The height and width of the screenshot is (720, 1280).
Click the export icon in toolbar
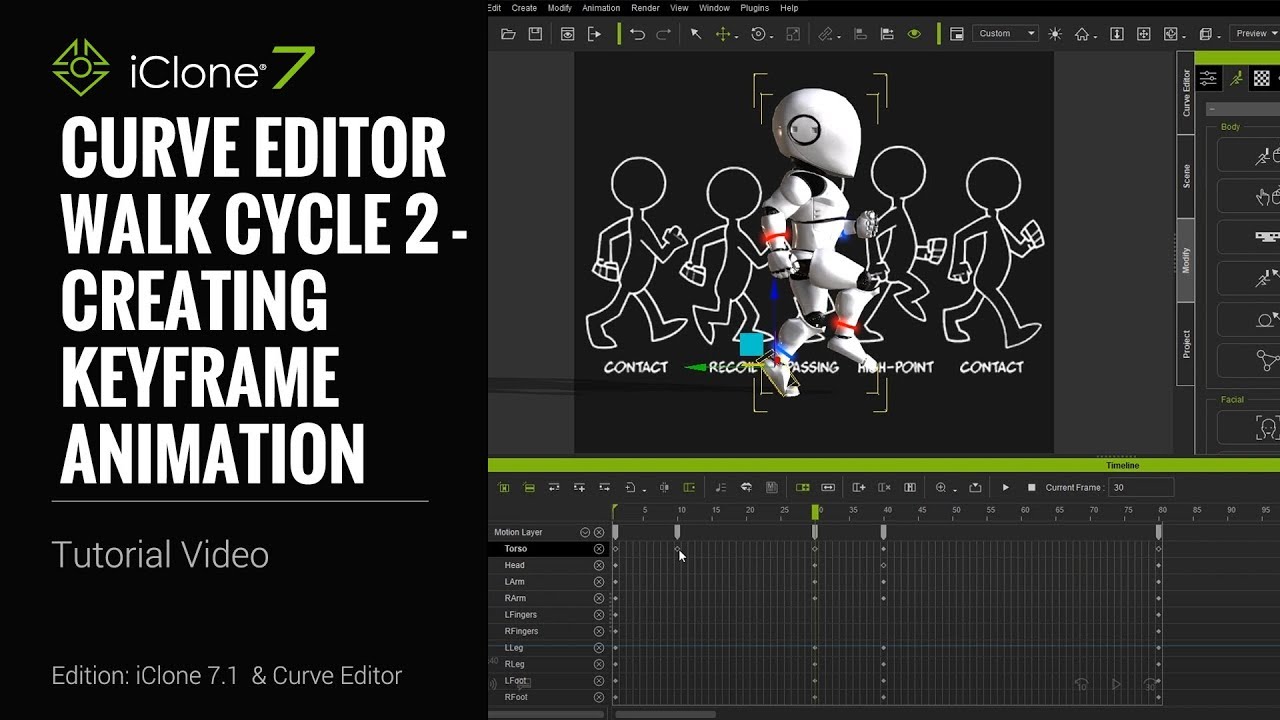tap(594, 34)
